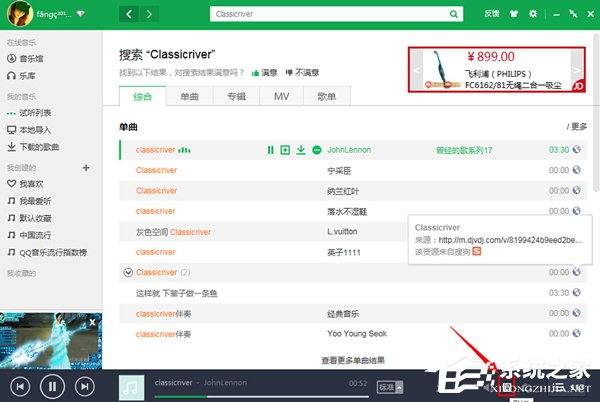600x402 pixels.
Task: Pause the playing classicriver song in list
Action: (270, 150)
